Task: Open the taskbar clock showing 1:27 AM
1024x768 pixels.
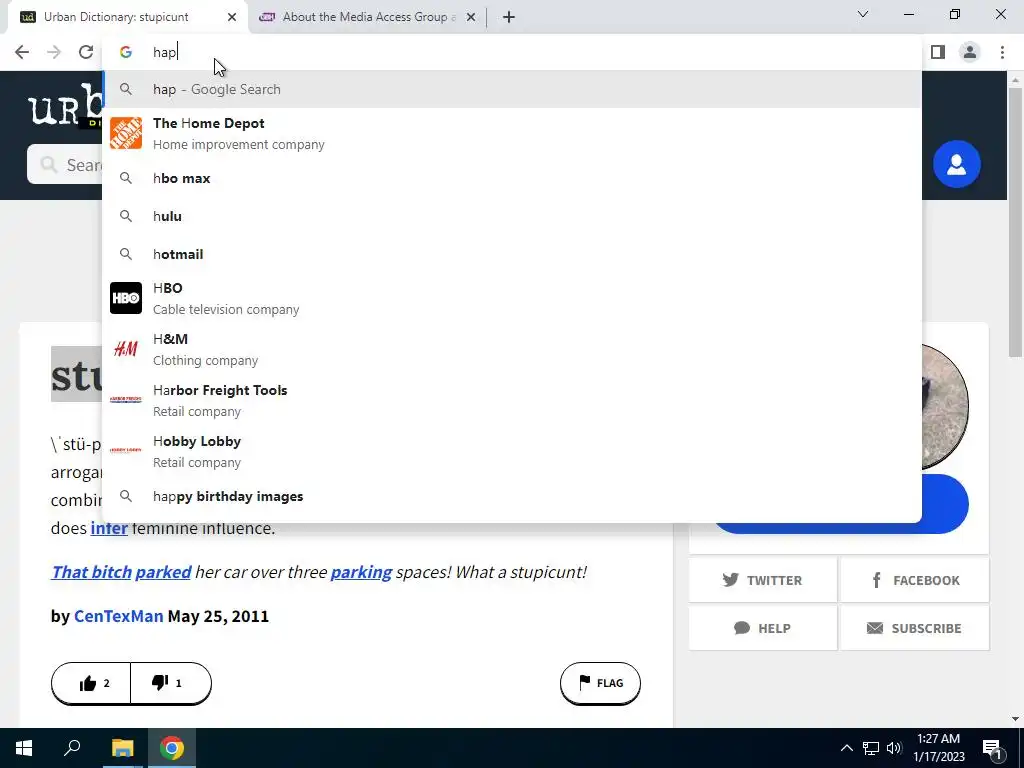Action: tap(939, 748)
